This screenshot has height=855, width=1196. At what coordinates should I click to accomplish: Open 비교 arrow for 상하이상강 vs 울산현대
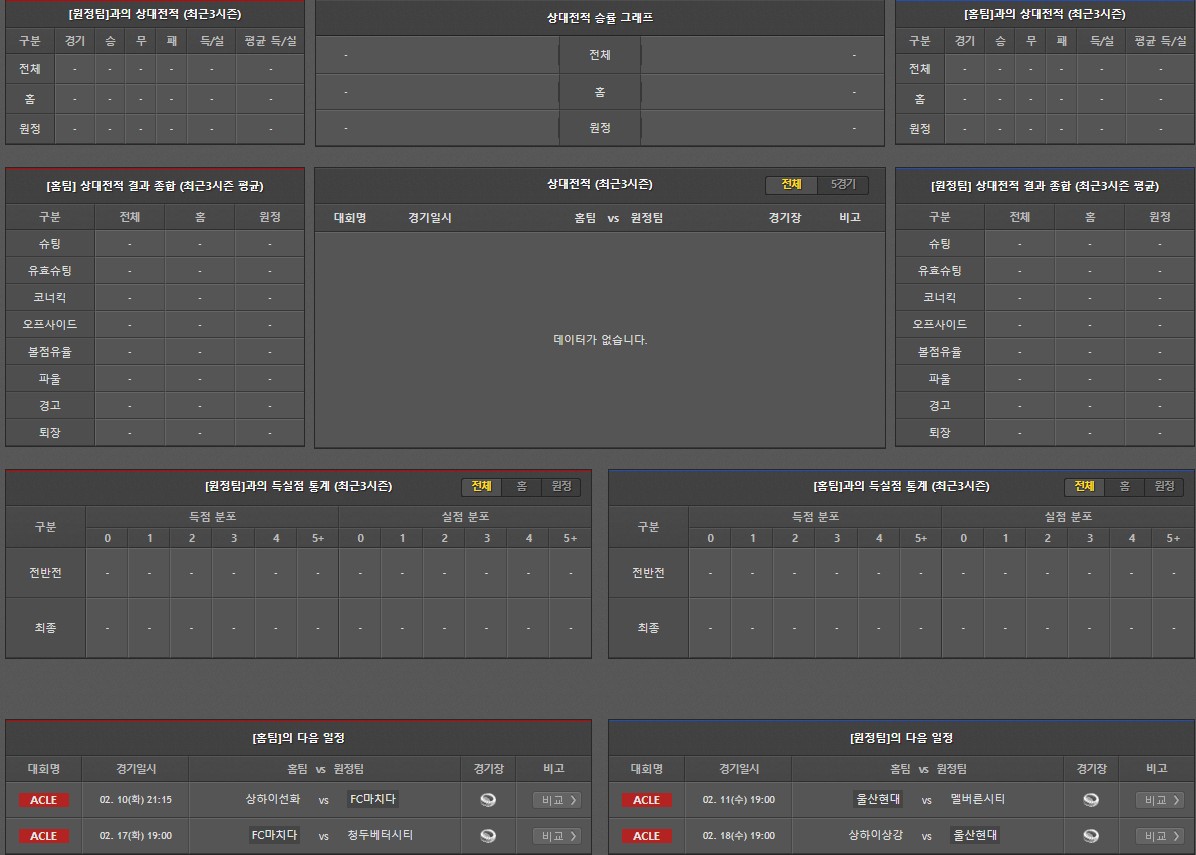point(1160,836)
